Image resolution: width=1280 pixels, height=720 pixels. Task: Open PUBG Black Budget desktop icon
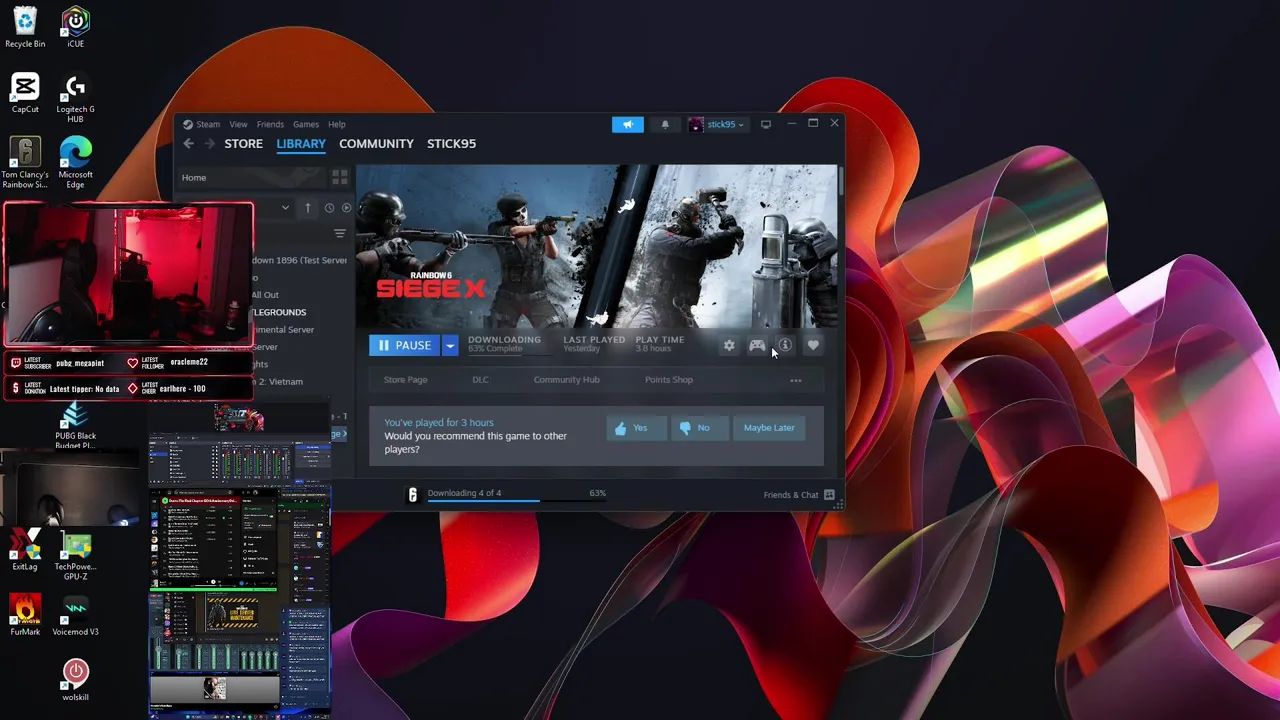coord(75,427)
